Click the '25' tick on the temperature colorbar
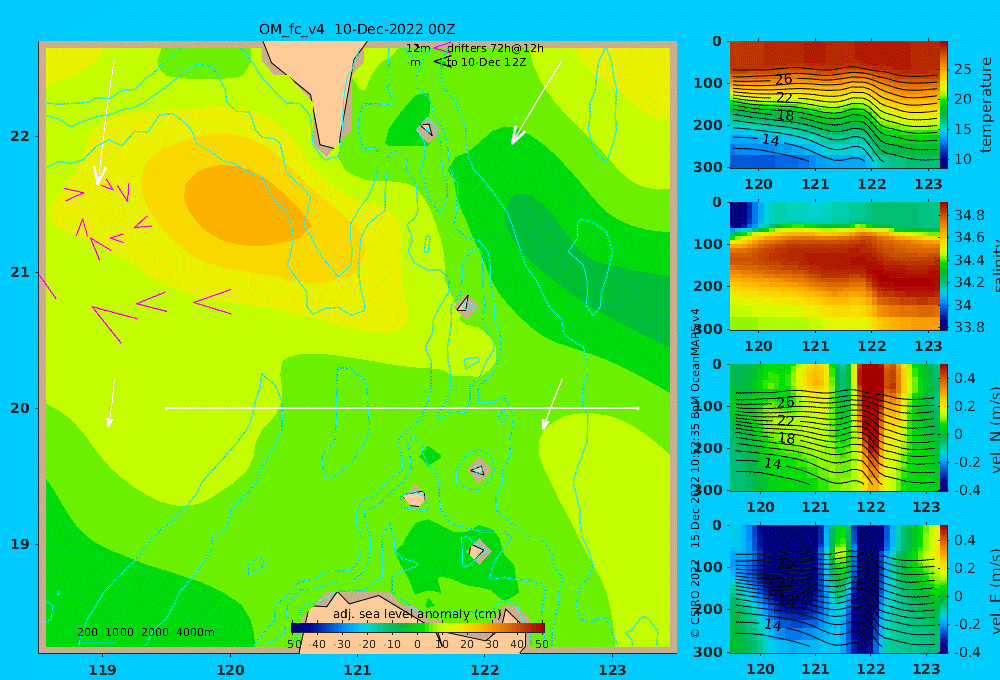This screenshot has height=680, width=1000. point(963,69)
